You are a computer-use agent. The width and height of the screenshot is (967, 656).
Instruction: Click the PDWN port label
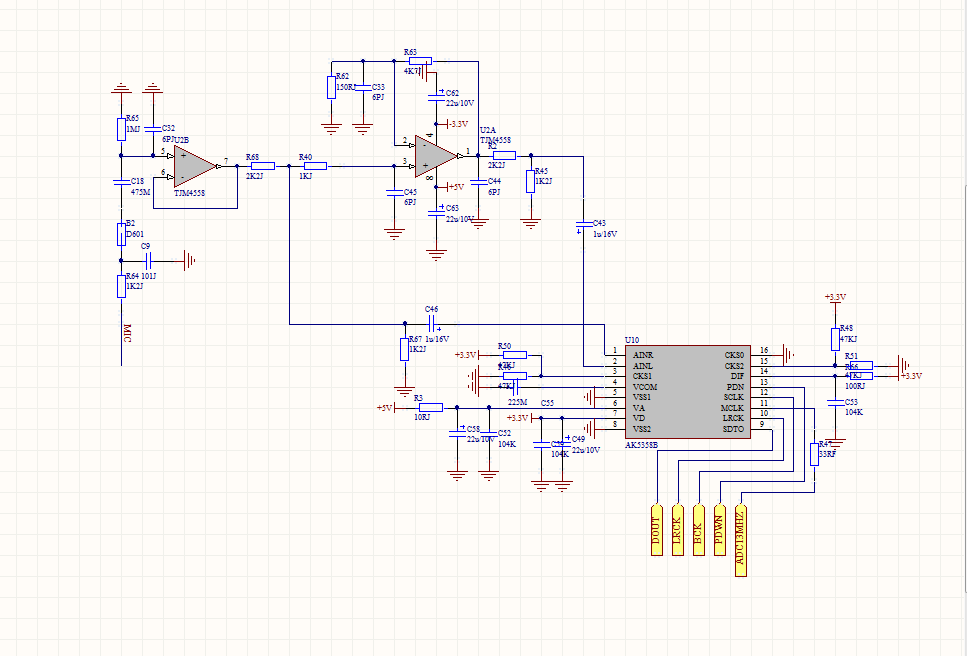(719, 529)
